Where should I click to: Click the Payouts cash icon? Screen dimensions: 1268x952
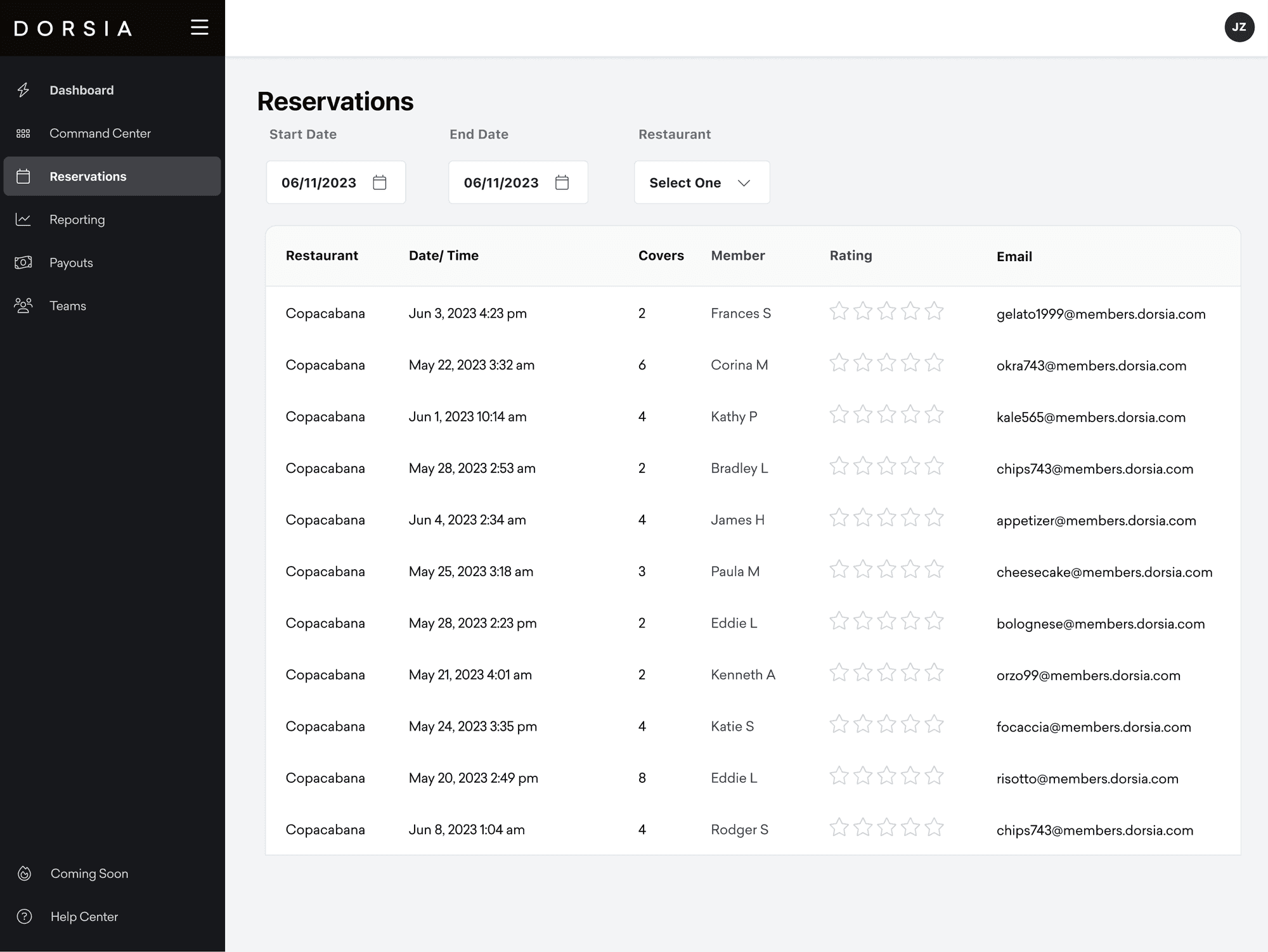pos(23,262)
